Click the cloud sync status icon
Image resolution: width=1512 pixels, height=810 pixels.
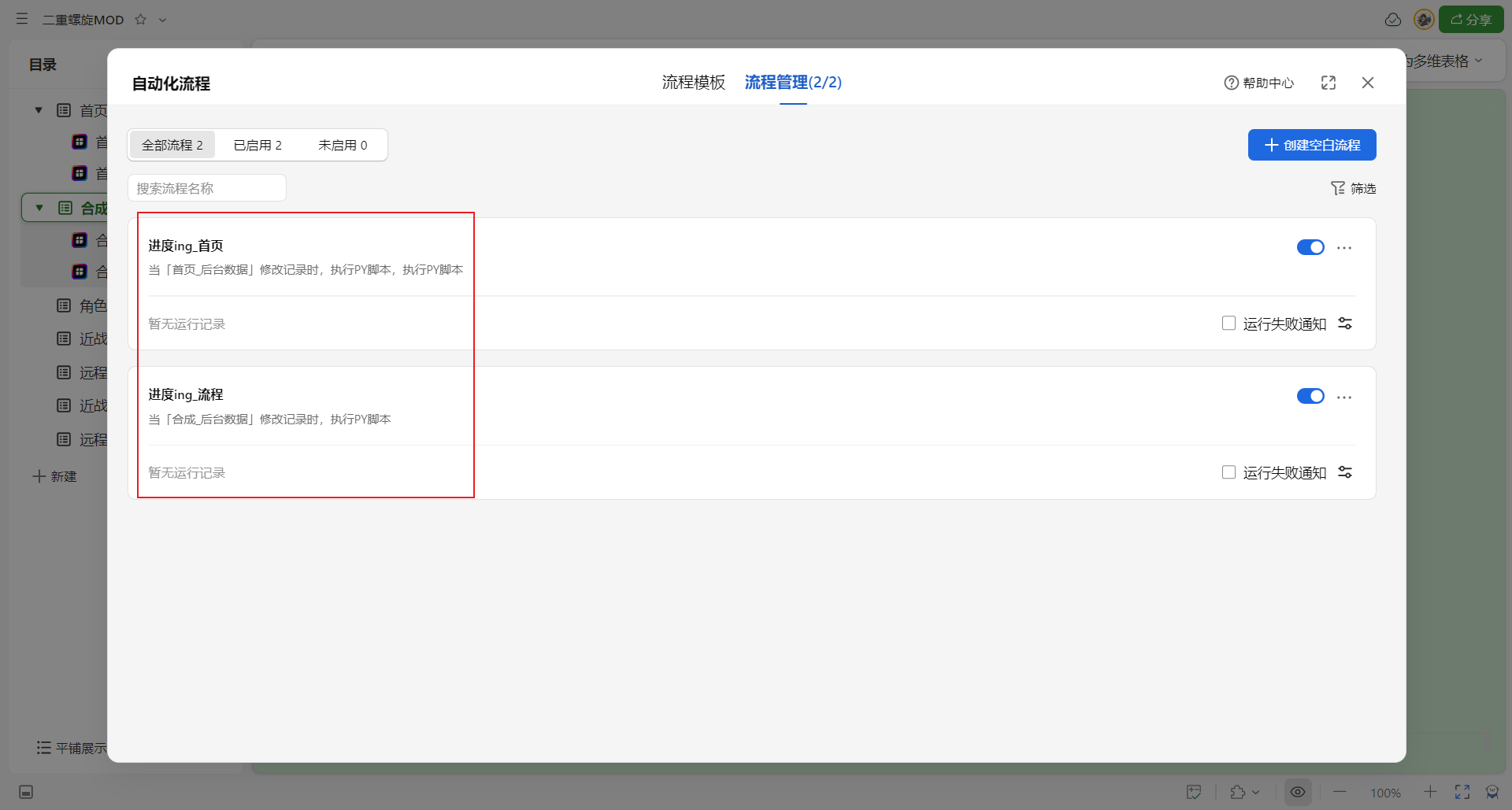(1393, 20)
